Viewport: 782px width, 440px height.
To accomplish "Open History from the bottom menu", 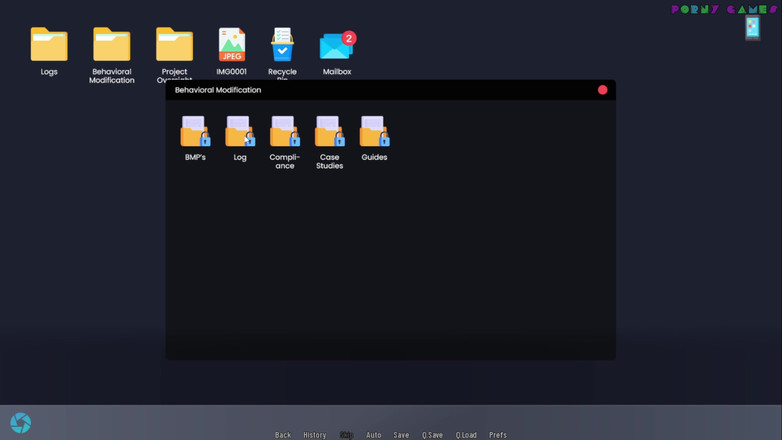I will point(315,435).
